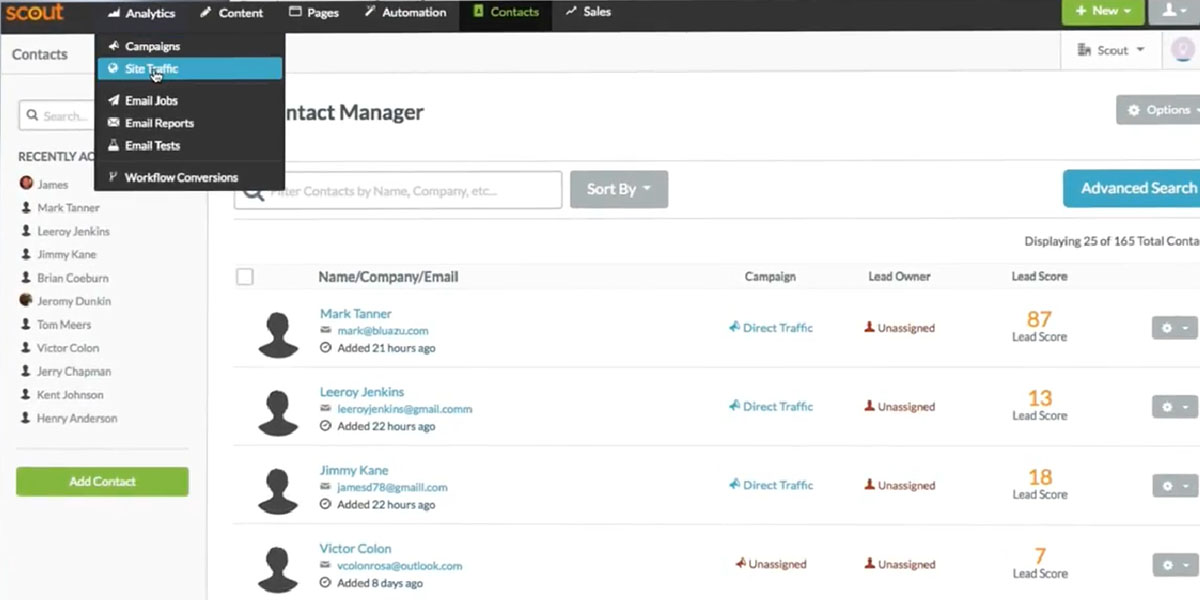Screen dimensions: 1200x600
Task: Open the Scout account switcher dropdown
Action: tap(1111, 50)
